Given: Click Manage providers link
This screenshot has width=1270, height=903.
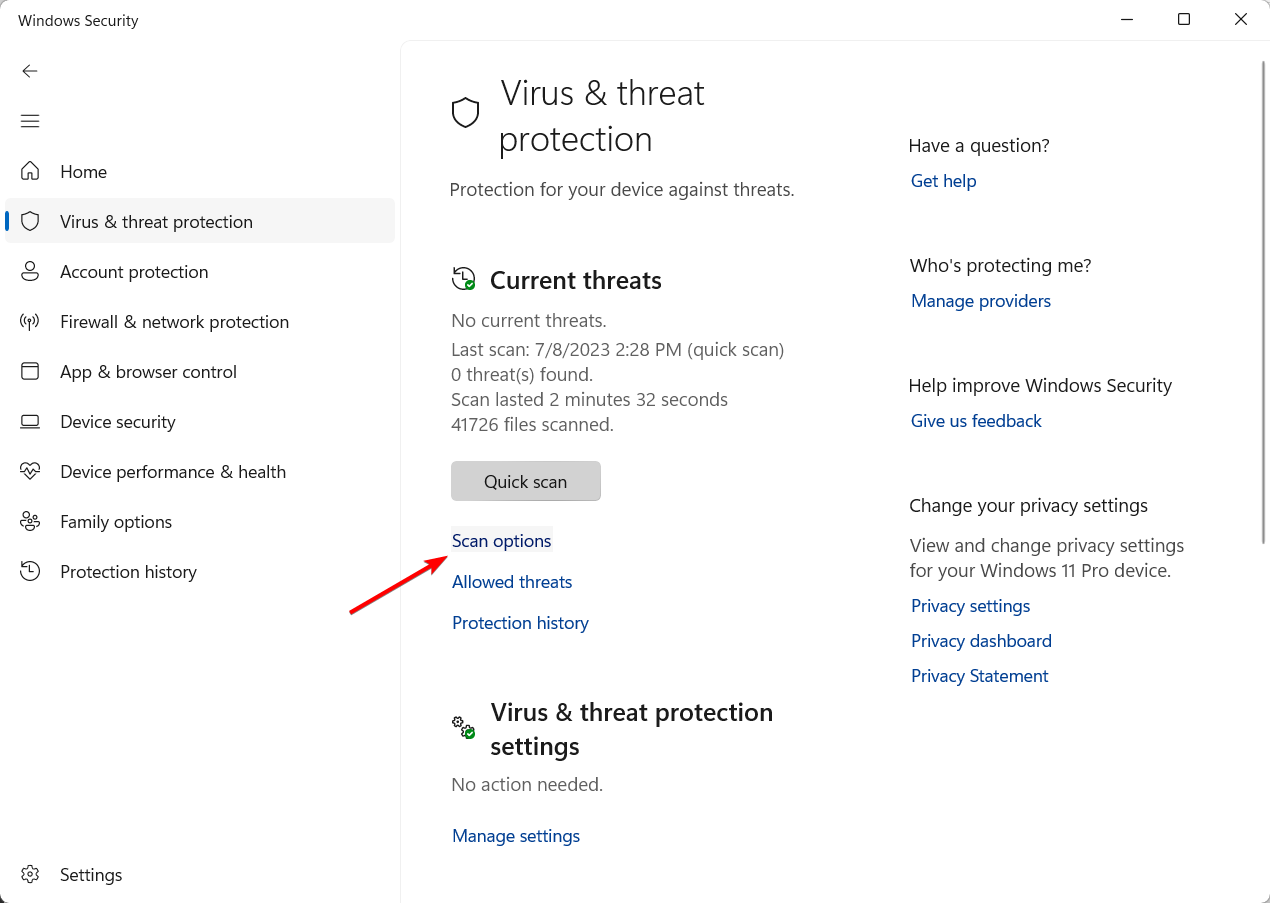Looking at the screenshot, I should [981, 301].
